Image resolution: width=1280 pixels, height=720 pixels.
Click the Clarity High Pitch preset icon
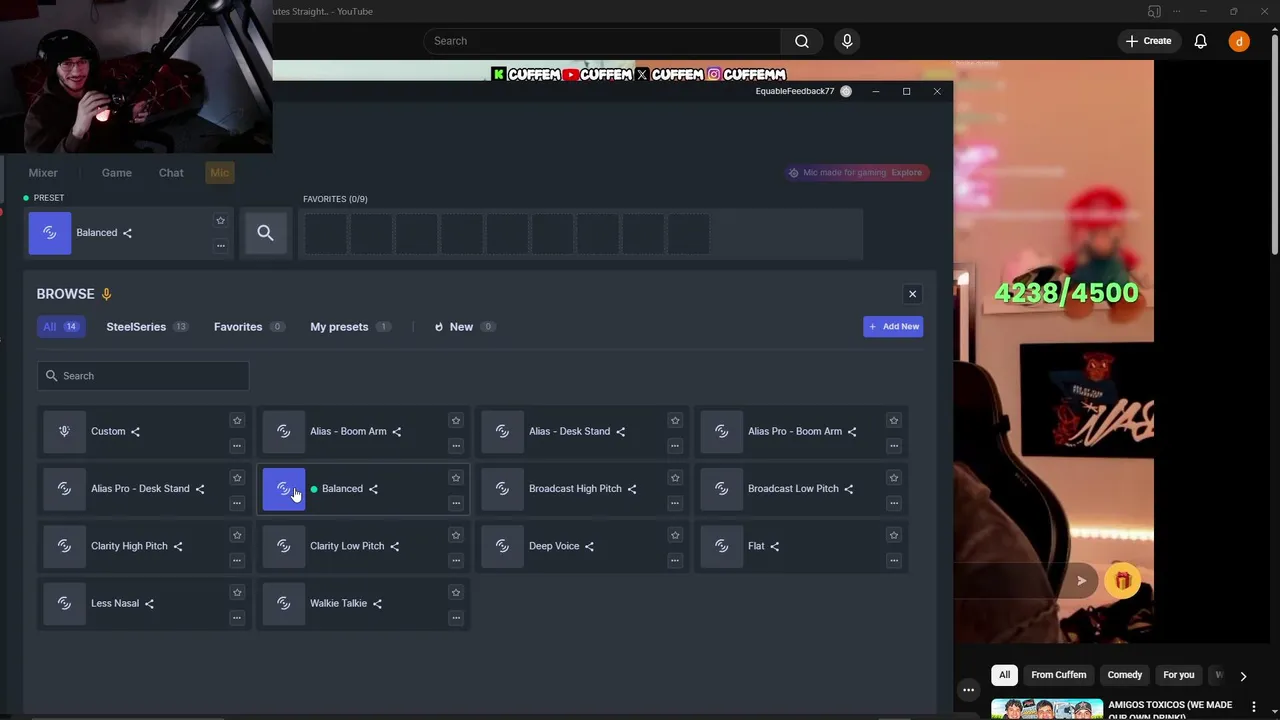point(64,546)
